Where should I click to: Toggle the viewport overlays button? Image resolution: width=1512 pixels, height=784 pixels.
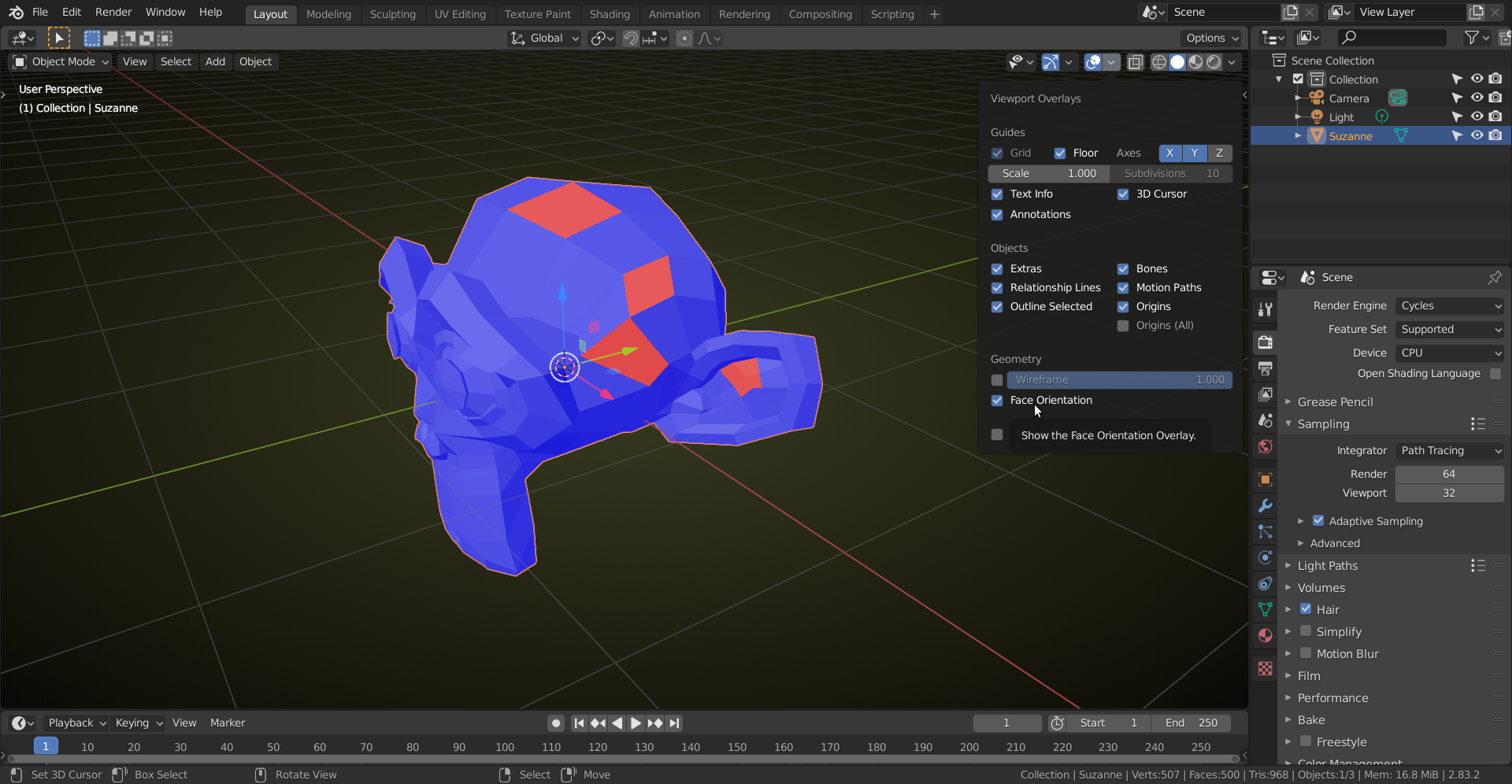click(1093, 62)
